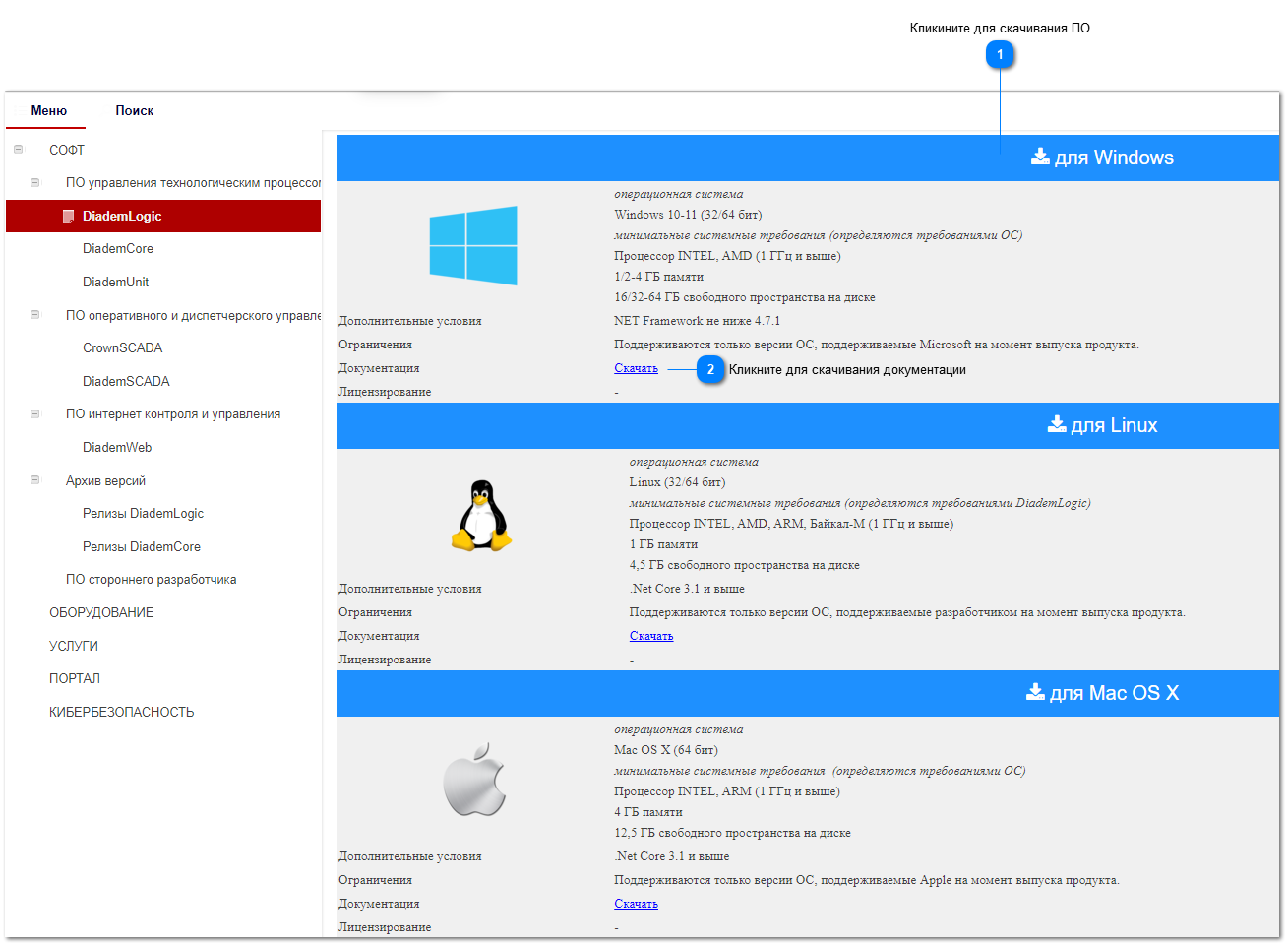This screenshot has width=1288, height=946.
Task: Select Архив версий tree item
Action: (x=105, y=480)
